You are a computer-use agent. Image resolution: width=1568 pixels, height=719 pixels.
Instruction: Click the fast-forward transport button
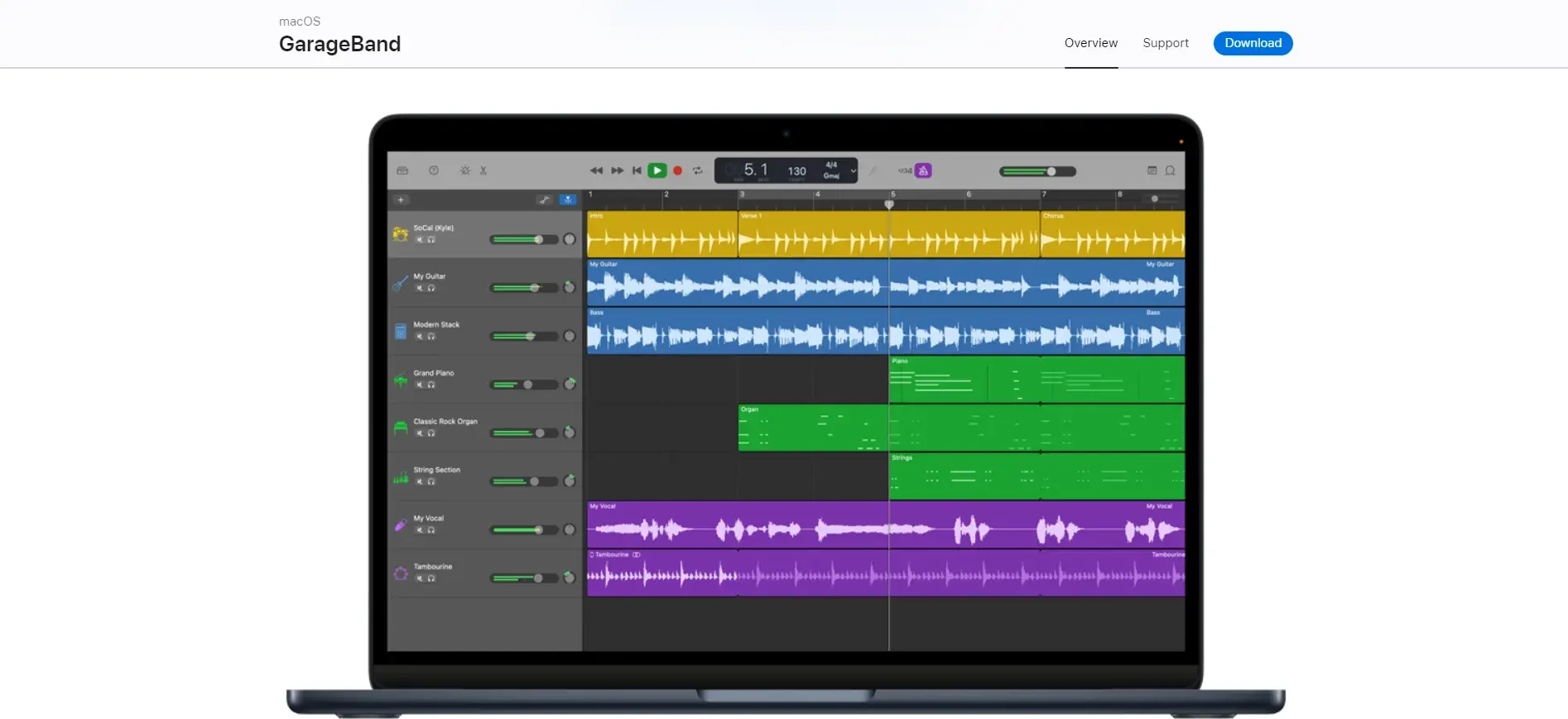click(618, 170)
